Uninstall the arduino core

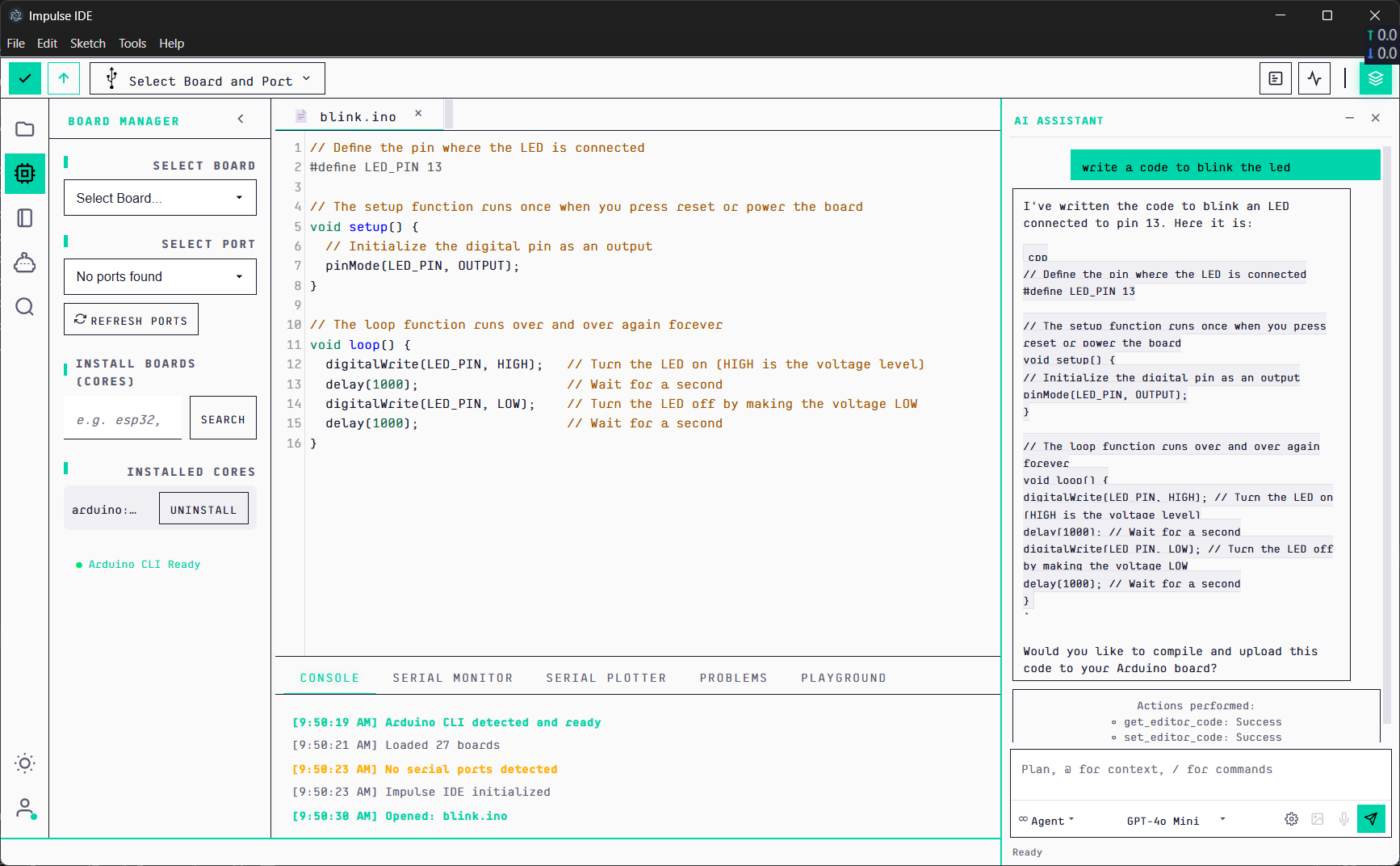203,509
